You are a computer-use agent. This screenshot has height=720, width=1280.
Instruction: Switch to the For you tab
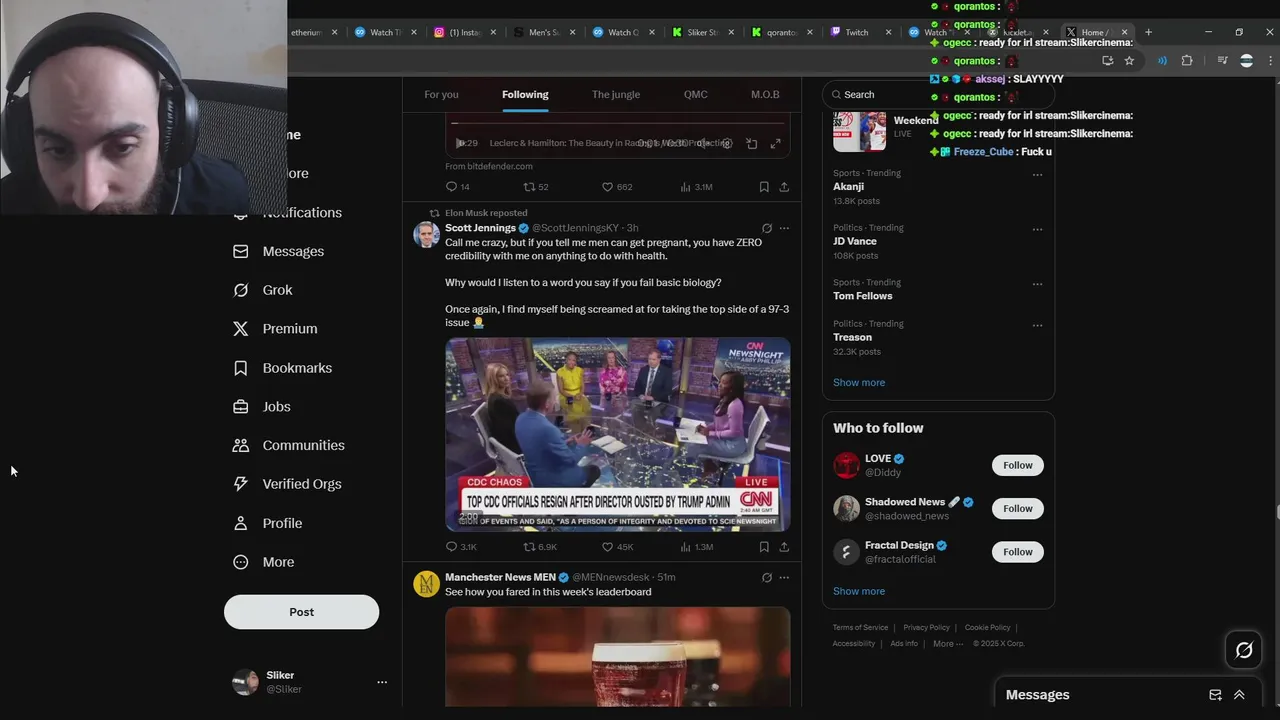(x=441, y=94)
